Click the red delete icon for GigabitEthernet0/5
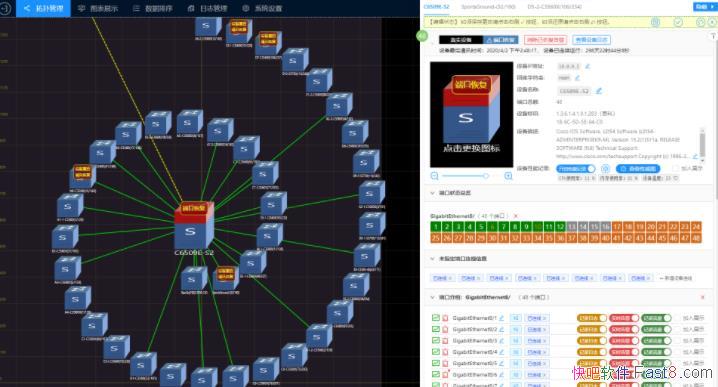718x387 pixels. pyautogui.click(x=445, y=363)
